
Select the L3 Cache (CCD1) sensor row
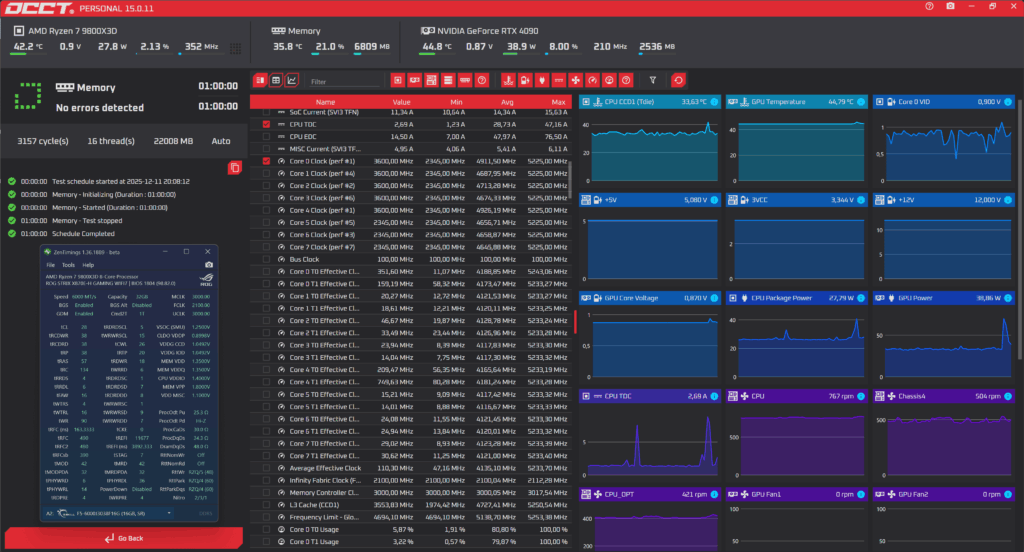click(x=411, y=505)
